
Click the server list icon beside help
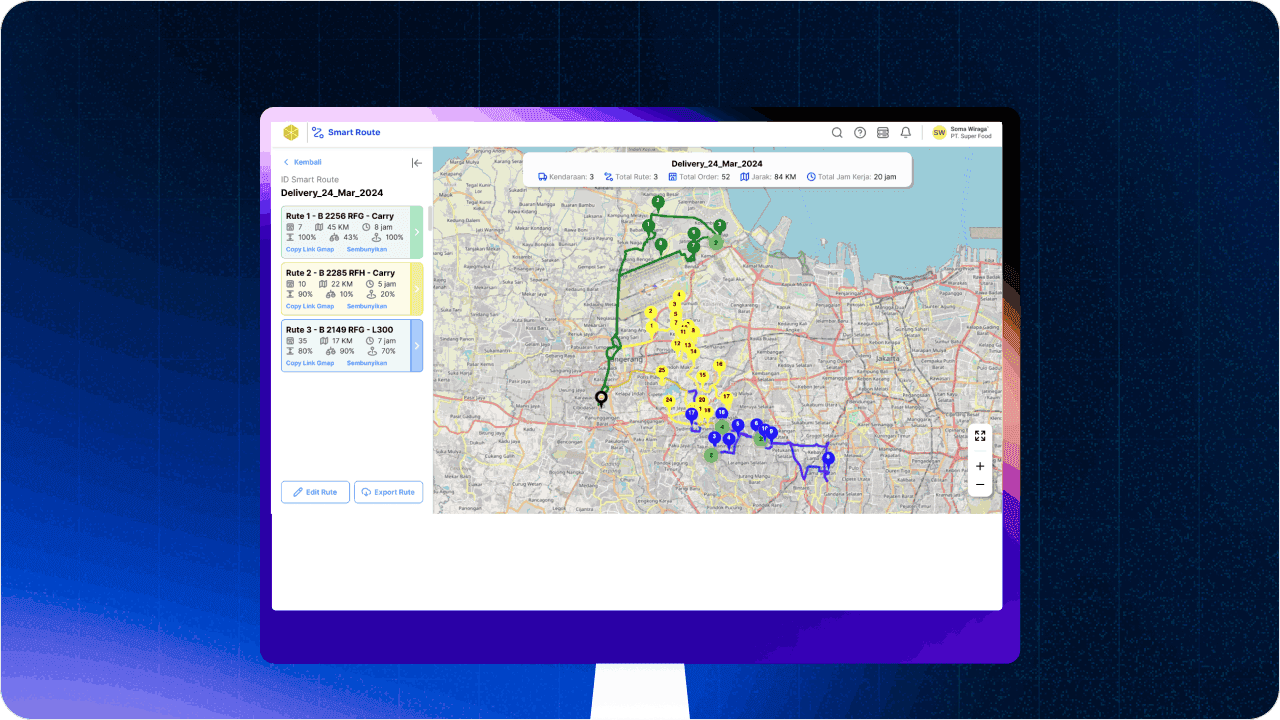click(883, 132)
